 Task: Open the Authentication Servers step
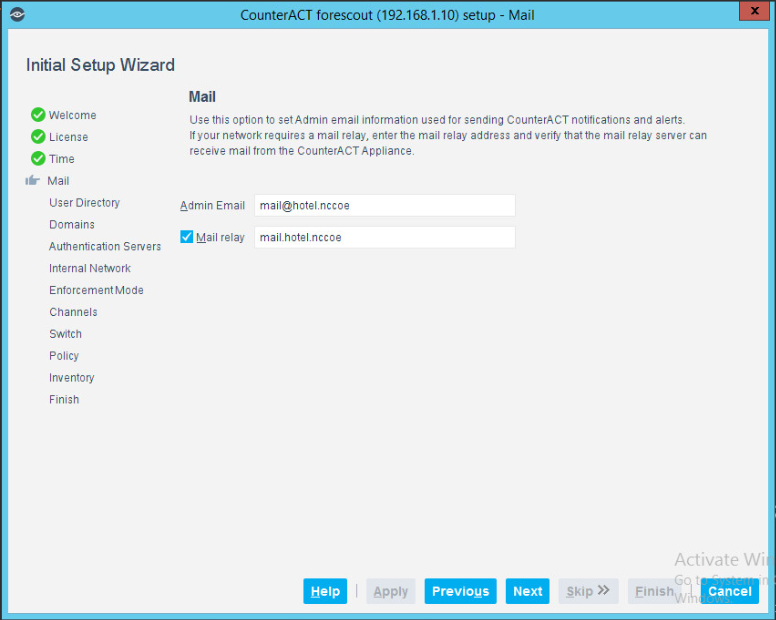105,246
